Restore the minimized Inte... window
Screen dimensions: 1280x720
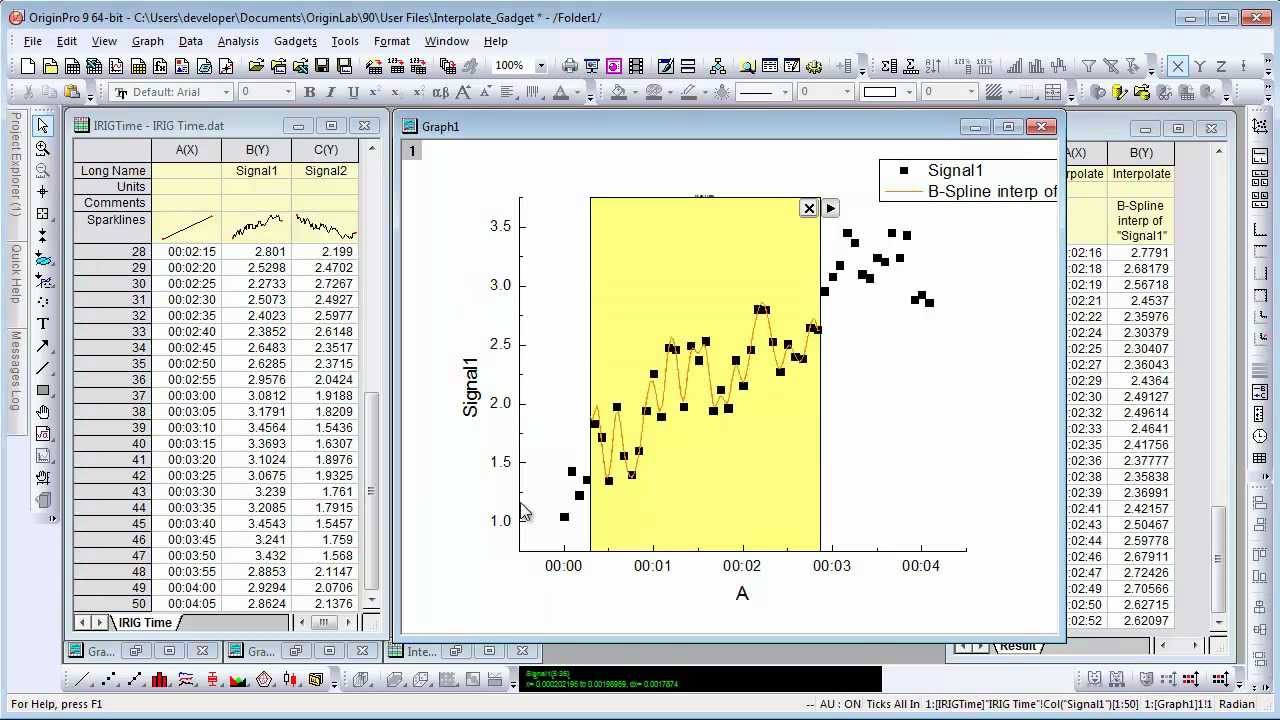[x=456, y=651]
